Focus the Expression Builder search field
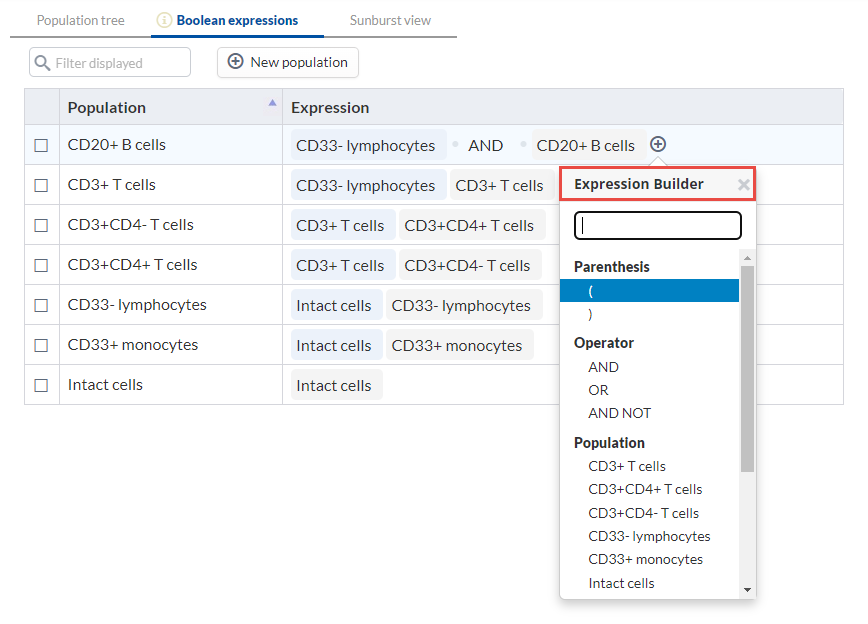Image resolution: width=868 pixels, height=624 pixels. pos(658,226)
